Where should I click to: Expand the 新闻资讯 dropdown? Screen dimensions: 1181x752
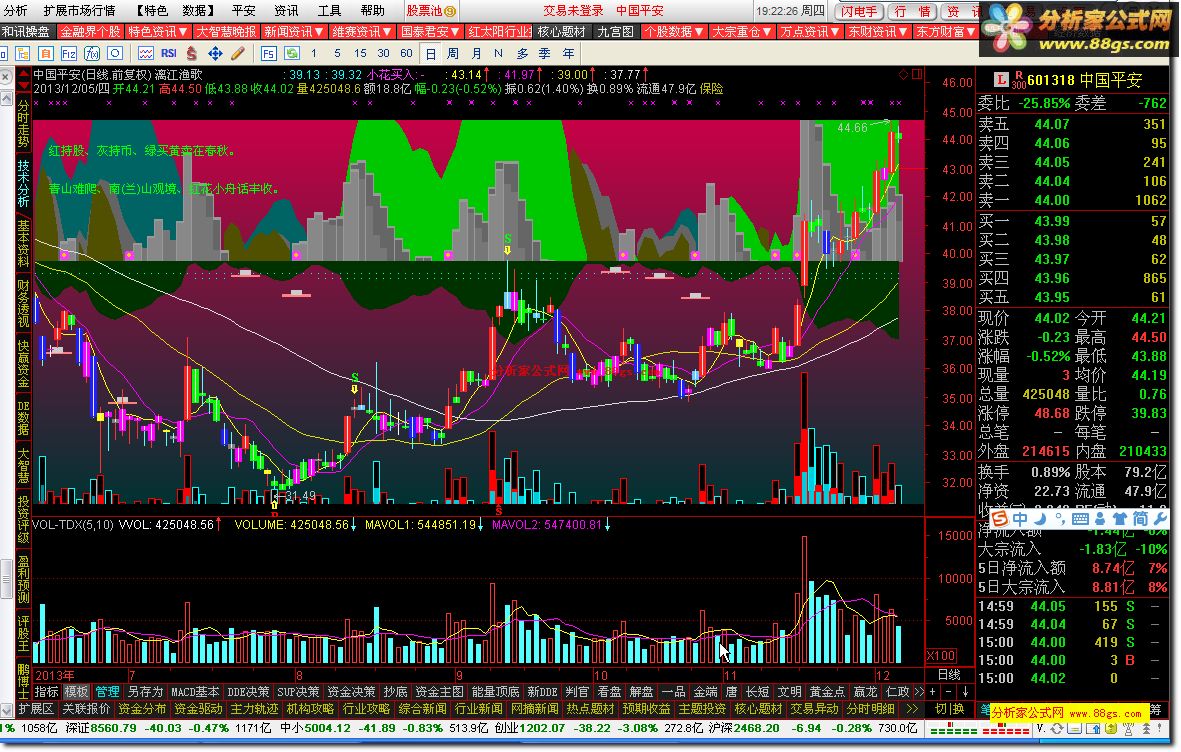point(294,32)
